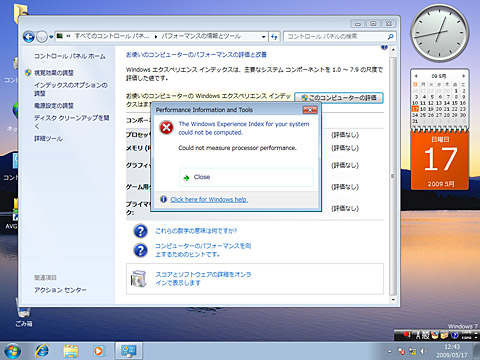
Task: Click the analog clock gadget
Action: [440, 32]
